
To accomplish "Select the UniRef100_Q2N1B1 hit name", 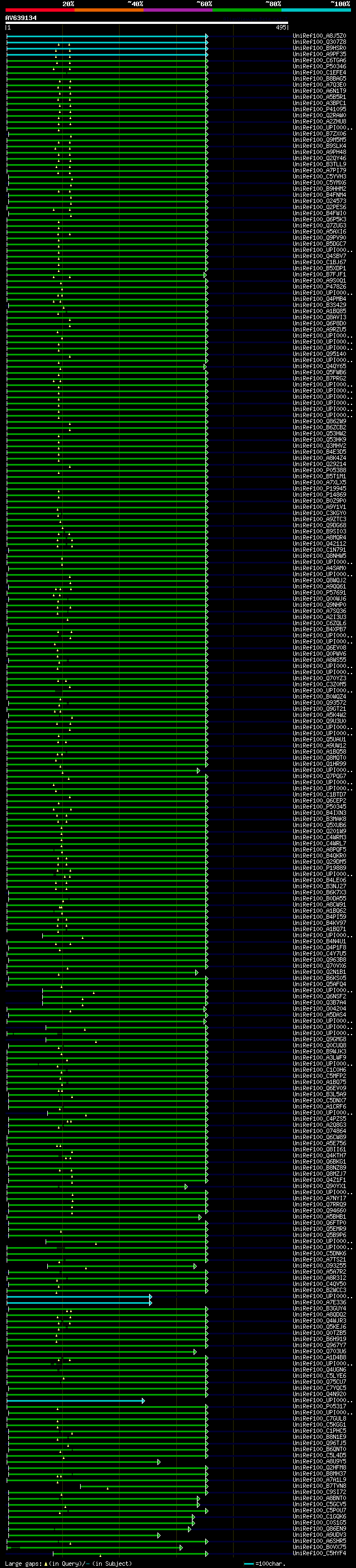I will click(x=319, y=972).
